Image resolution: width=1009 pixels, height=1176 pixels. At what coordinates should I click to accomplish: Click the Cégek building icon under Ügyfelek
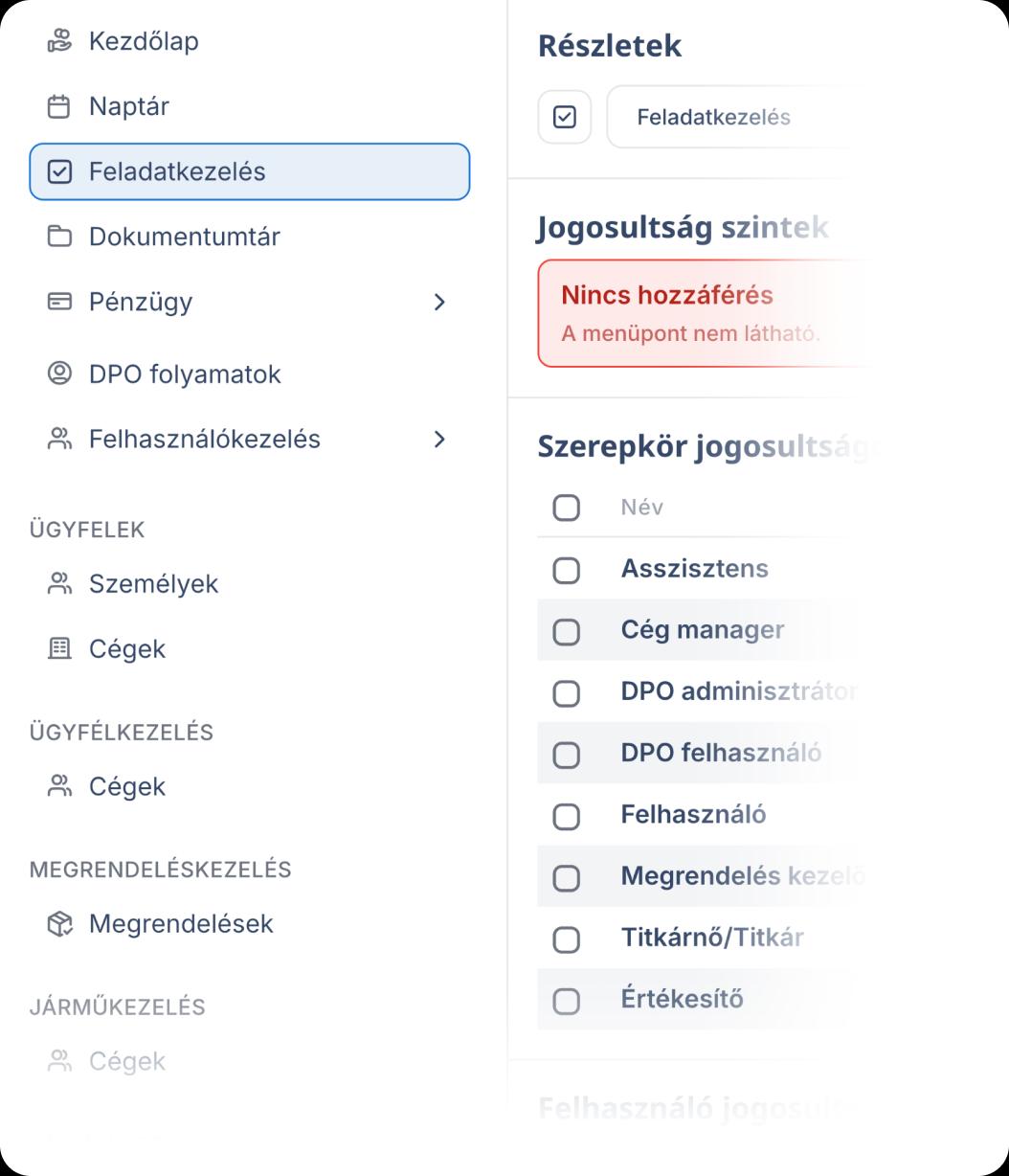tap(59, 649)
